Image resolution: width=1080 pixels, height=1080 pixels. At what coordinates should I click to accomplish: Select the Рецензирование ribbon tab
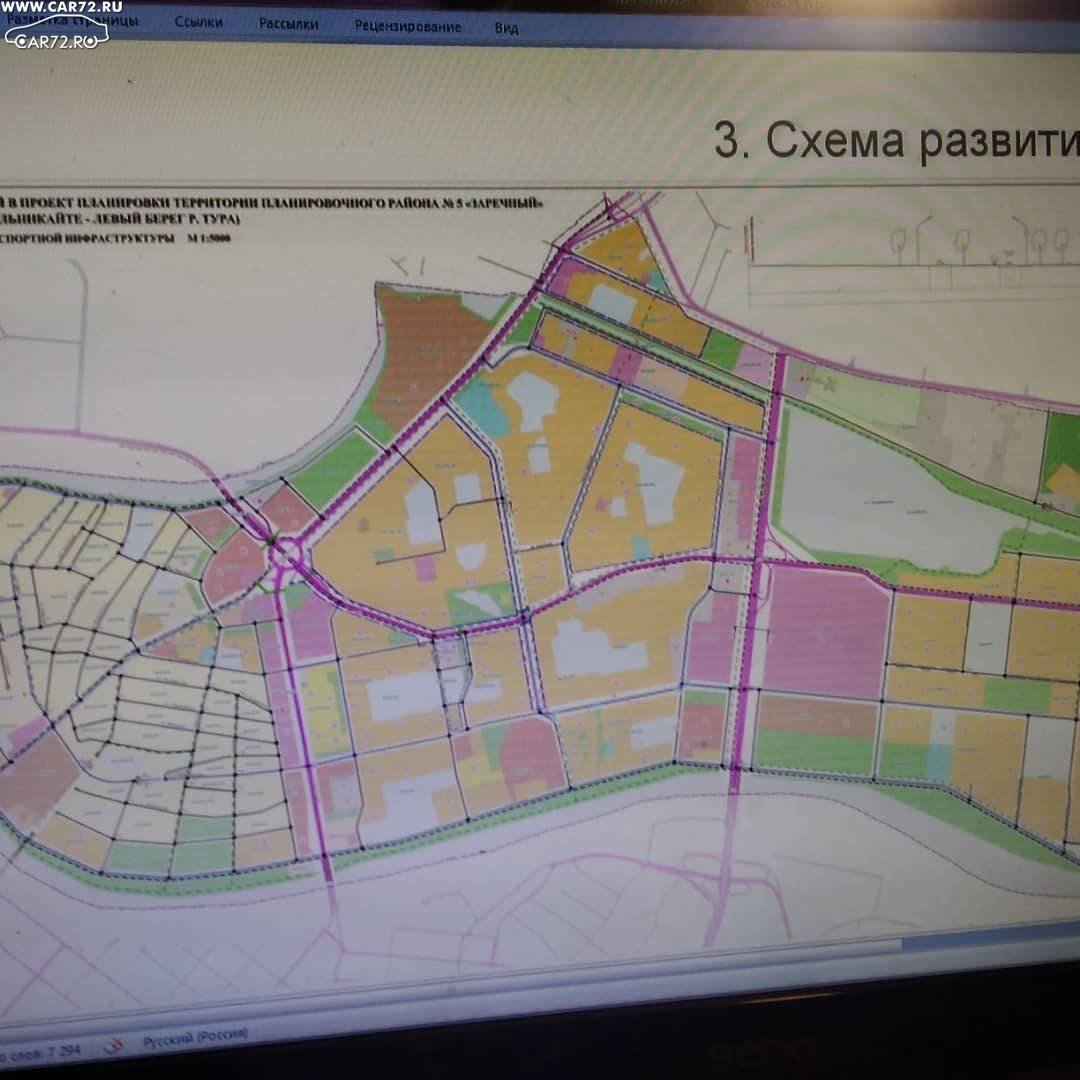tap(408, 27)
